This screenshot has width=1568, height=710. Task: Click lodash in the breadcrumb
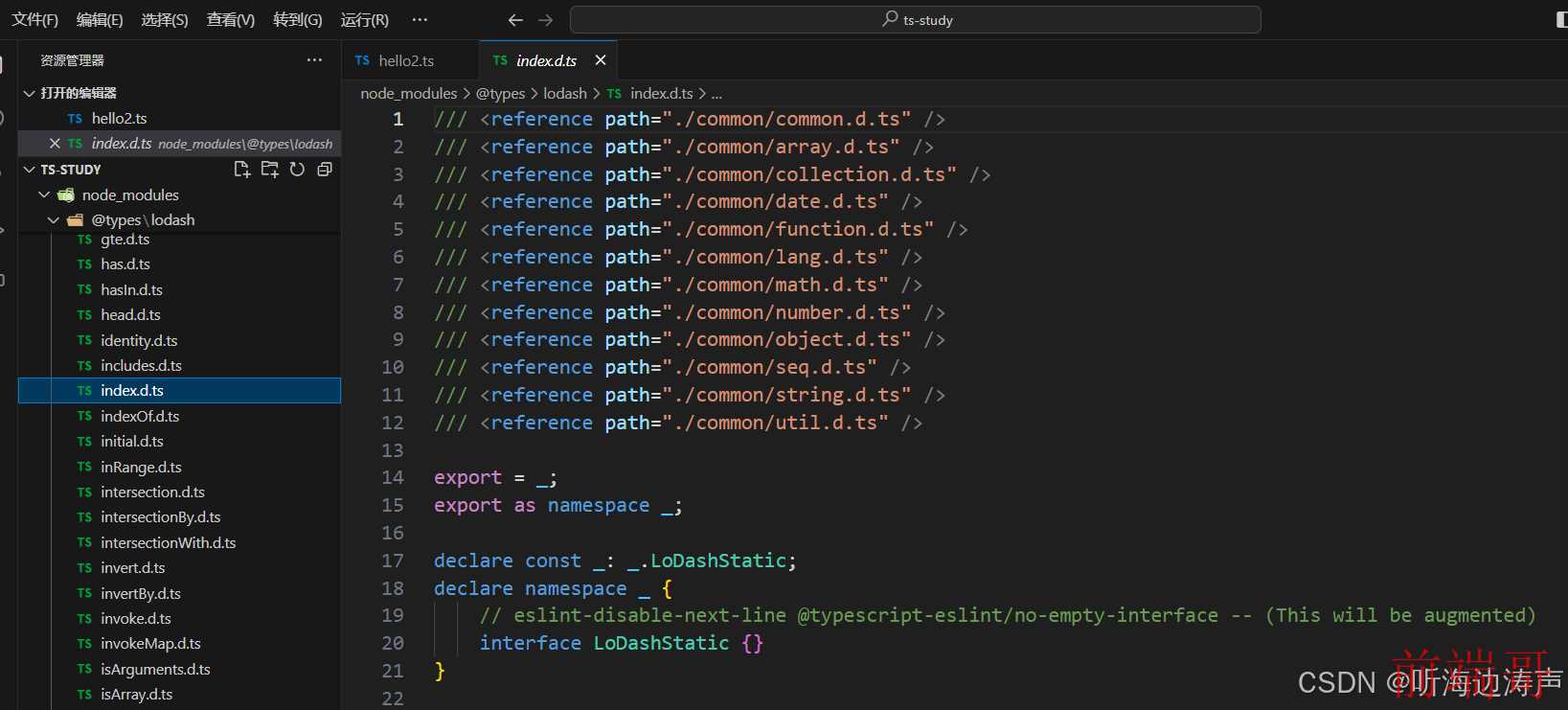click(x=565, y=93)
